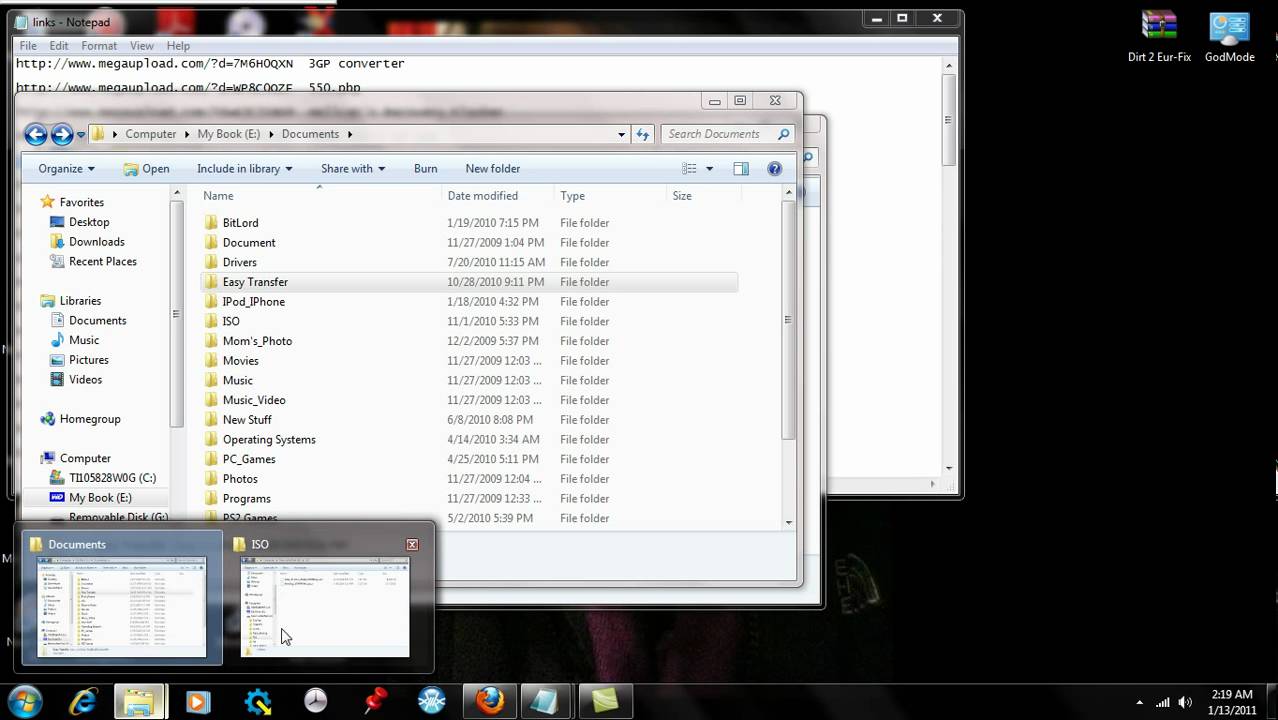Click Libraries in the navigation pane

pyautogui.click(x=80, y=301)
